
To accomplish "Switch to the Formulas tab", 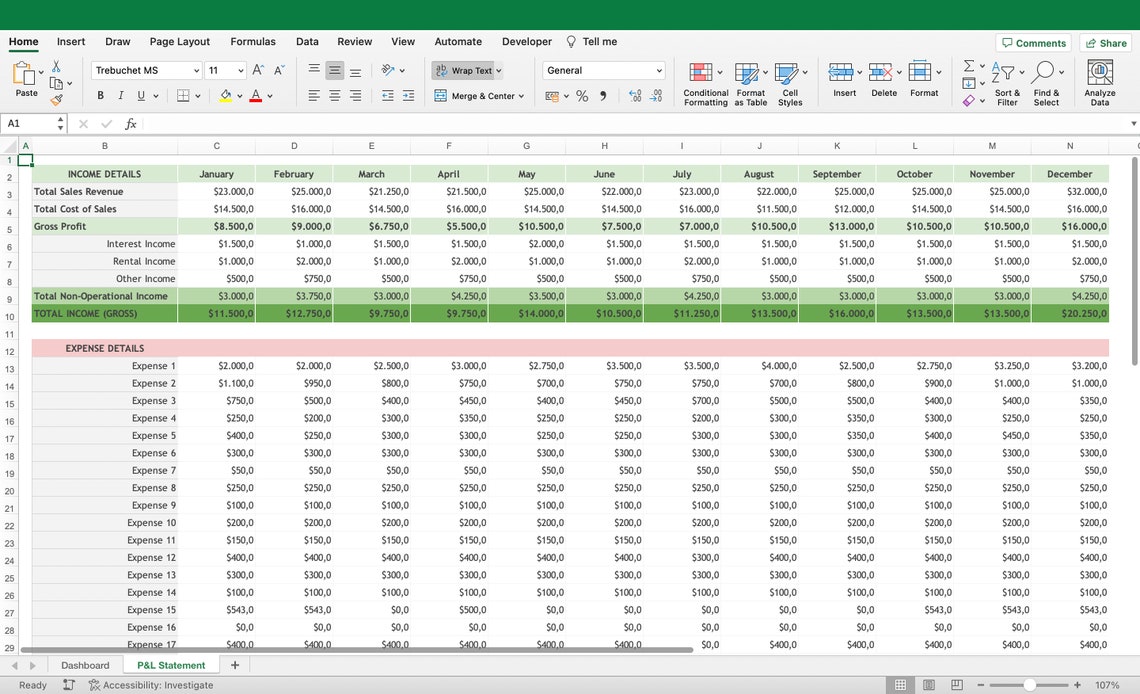I will [253, 41].
